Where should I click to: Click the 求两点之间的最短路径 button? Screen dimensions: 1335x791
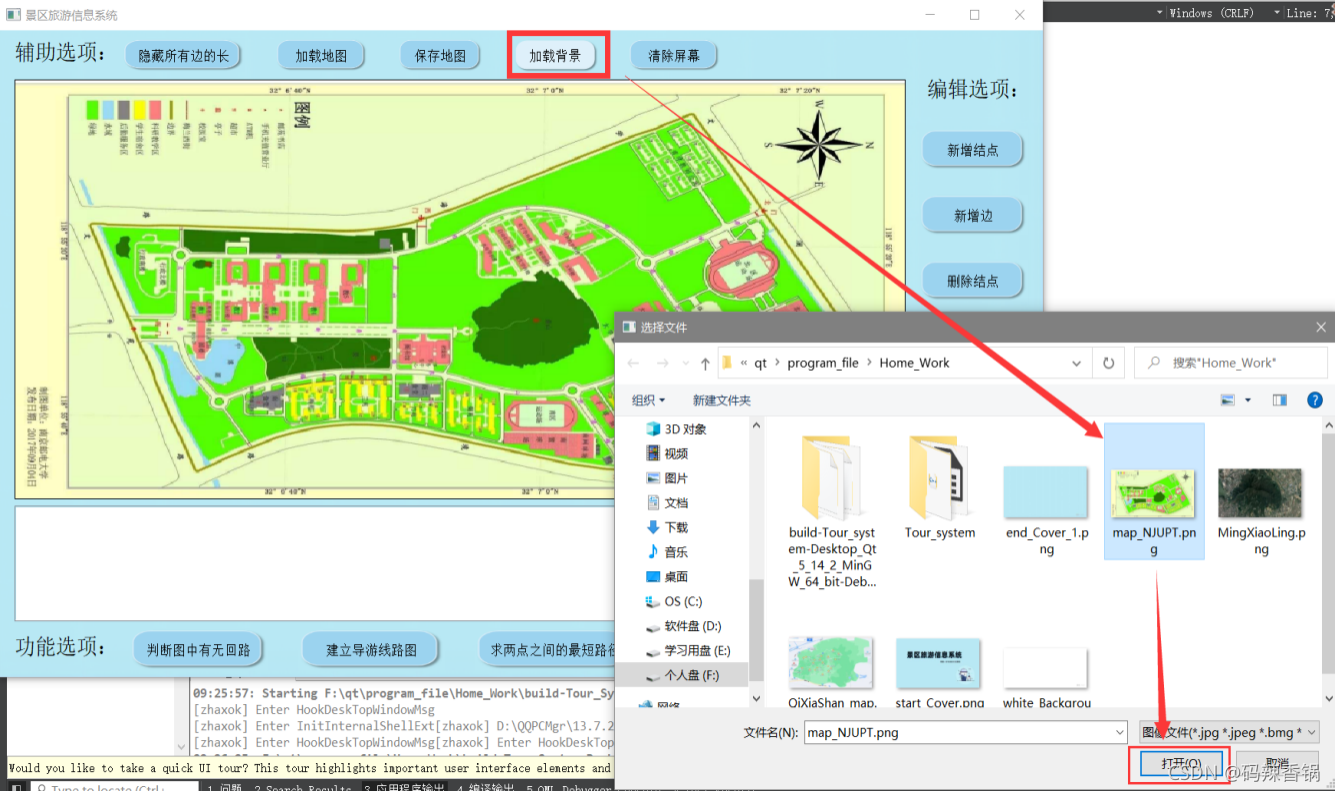click(x=548, y=650)
